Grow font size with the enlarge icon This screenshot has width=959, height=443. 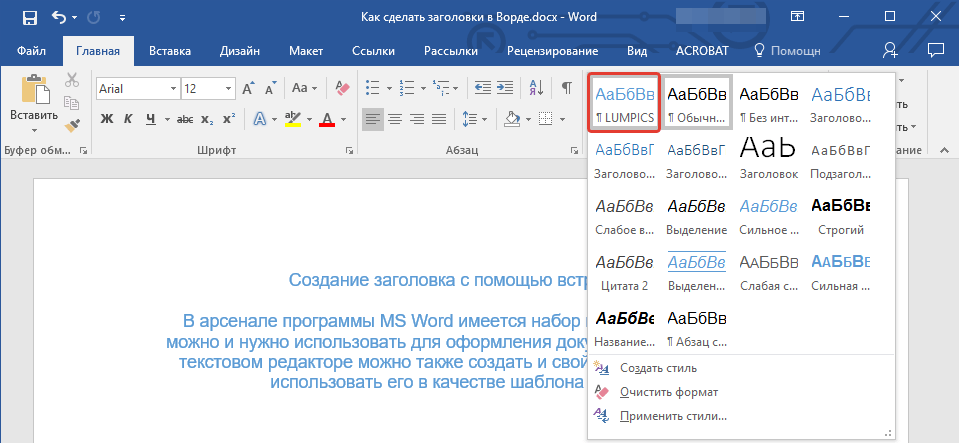250,88
